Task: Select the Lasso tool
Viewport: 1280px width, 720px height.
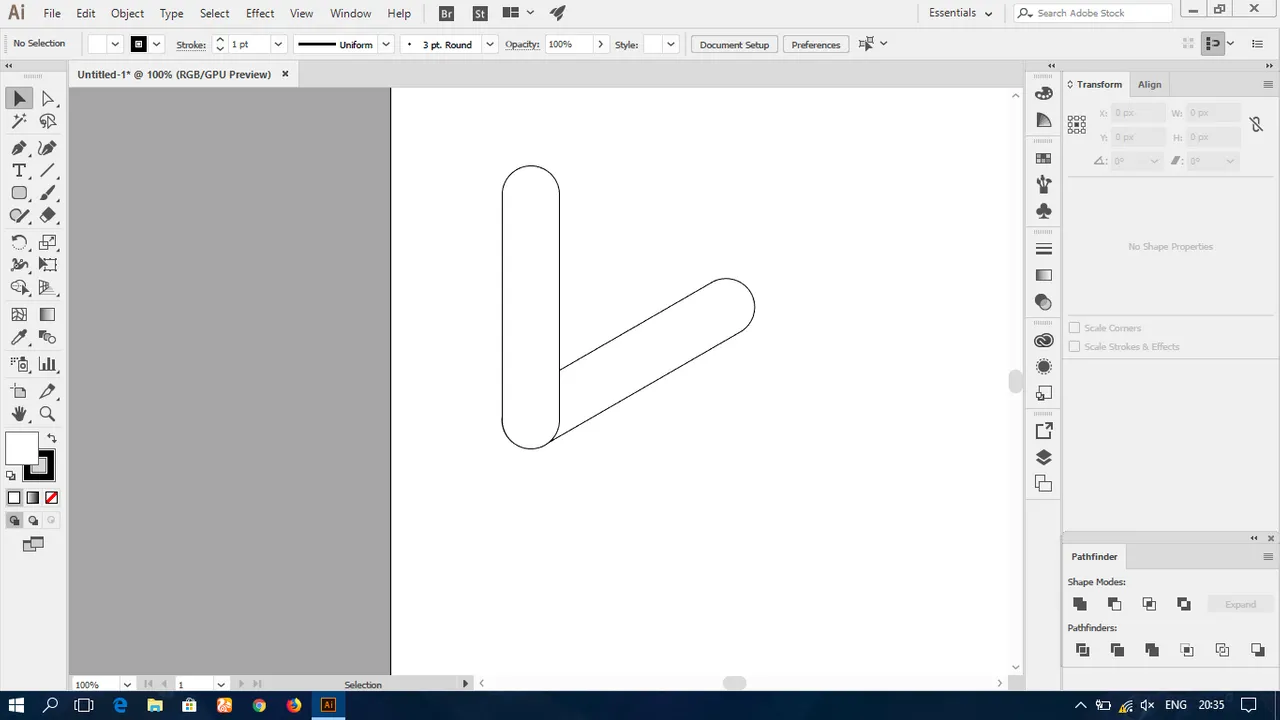Action: pos(48,121)
